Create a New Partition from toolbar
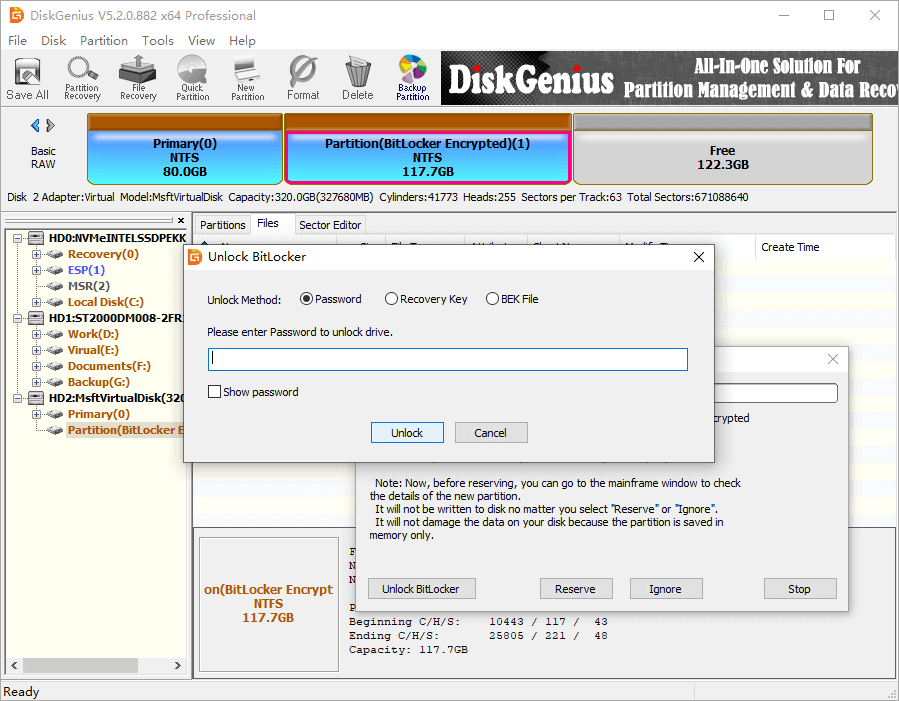This screenshot has height=701, width=899. click(247, 78)
